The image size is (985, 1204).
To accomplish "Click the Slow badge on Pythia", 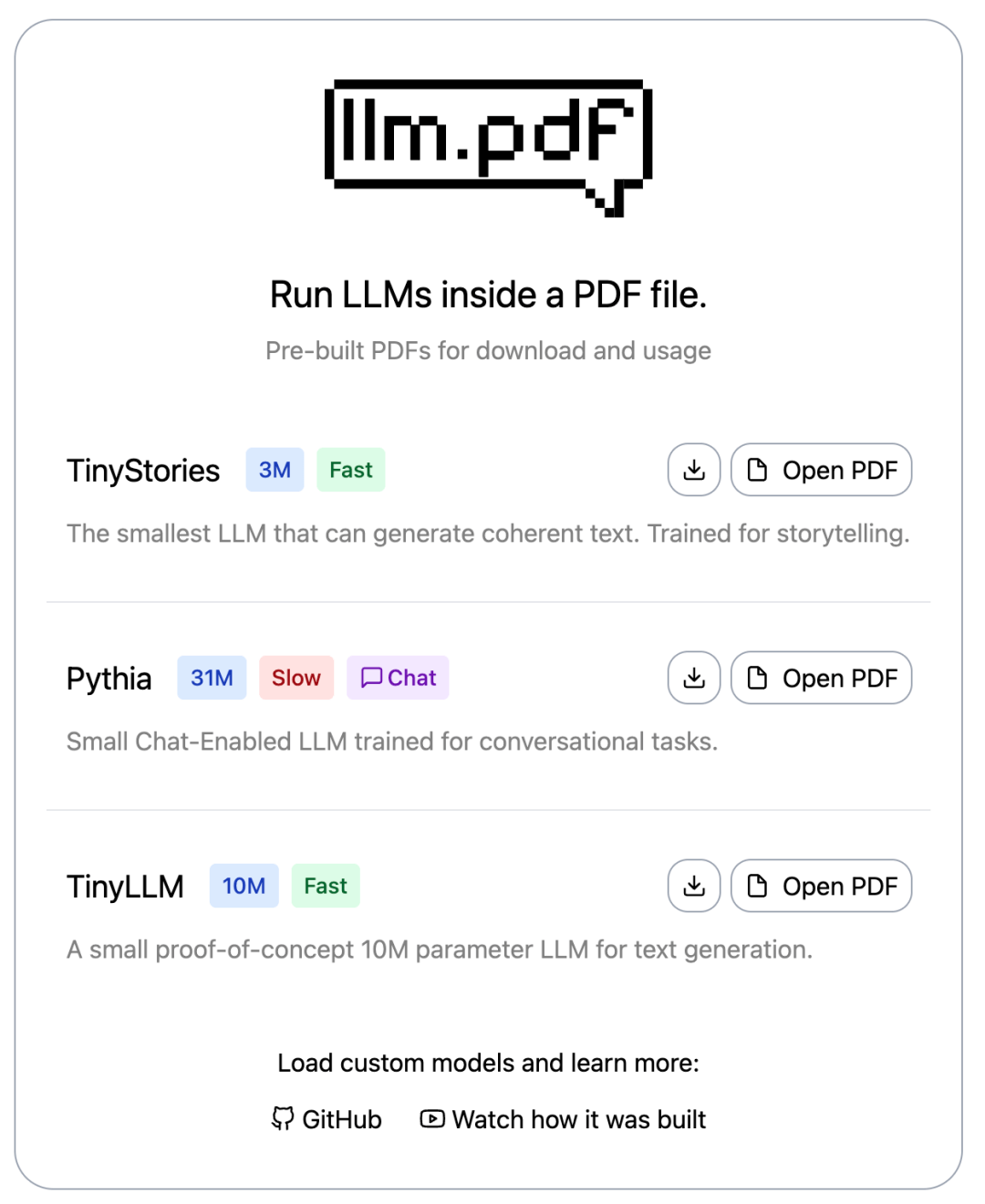I will 296,678.
